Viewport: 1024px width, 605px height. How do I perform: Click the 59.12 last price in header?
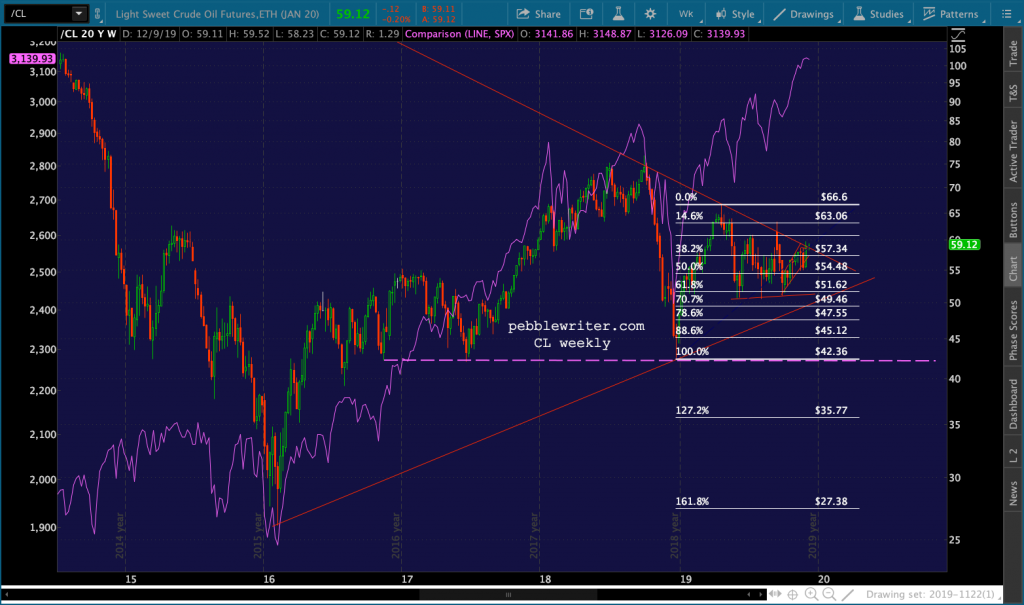353,14
